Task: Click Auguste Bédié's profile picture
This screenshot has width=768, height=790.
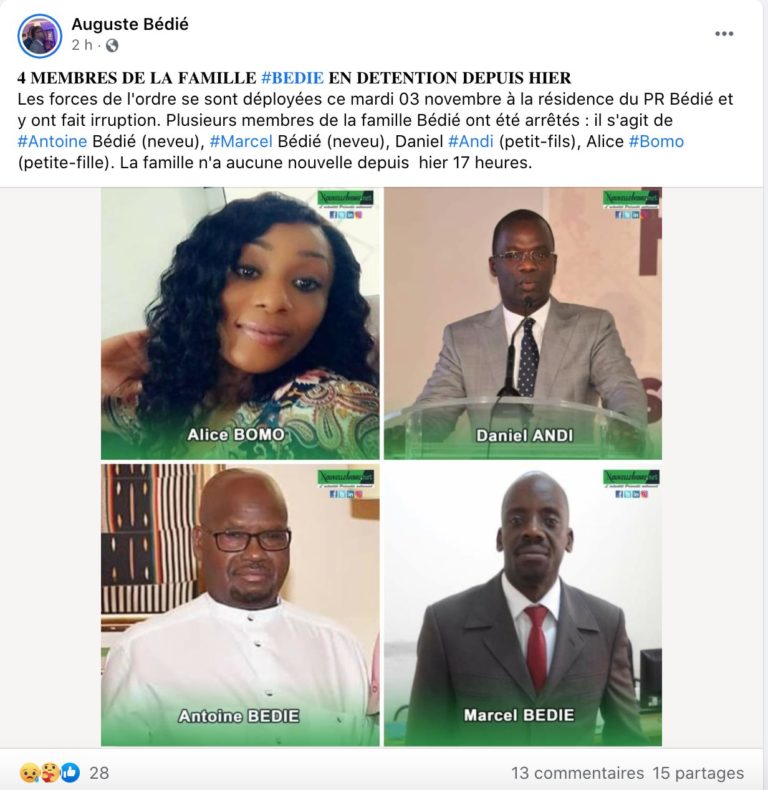Action: [x=39, y=36]
